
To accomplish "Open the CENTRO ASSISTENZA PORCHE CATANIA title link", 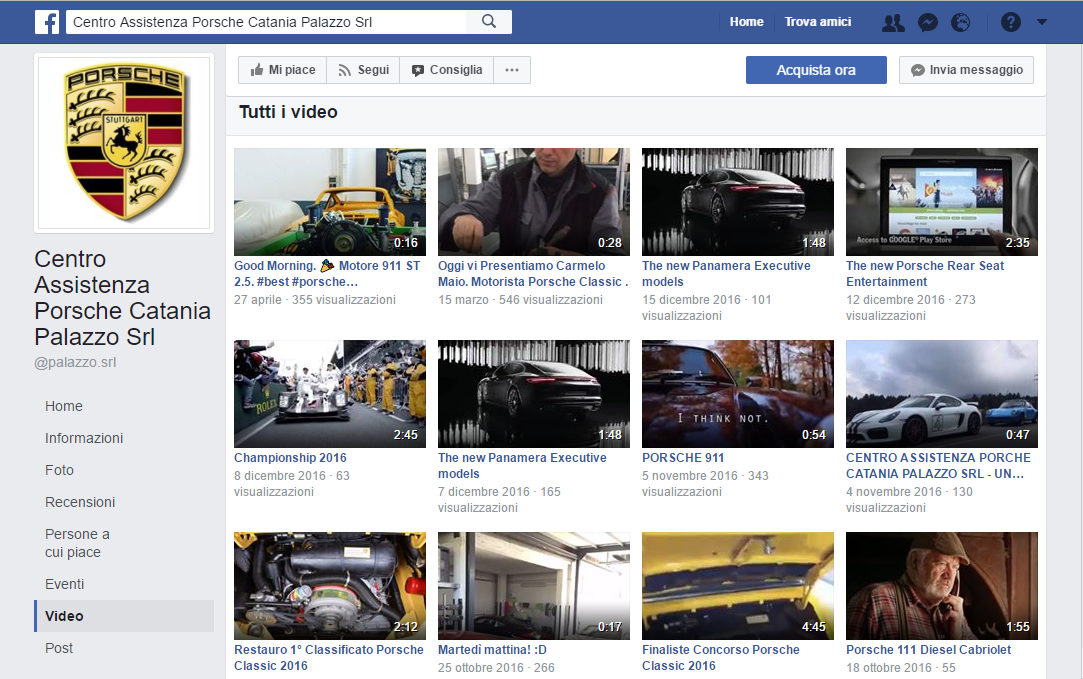I will [938, 466].
